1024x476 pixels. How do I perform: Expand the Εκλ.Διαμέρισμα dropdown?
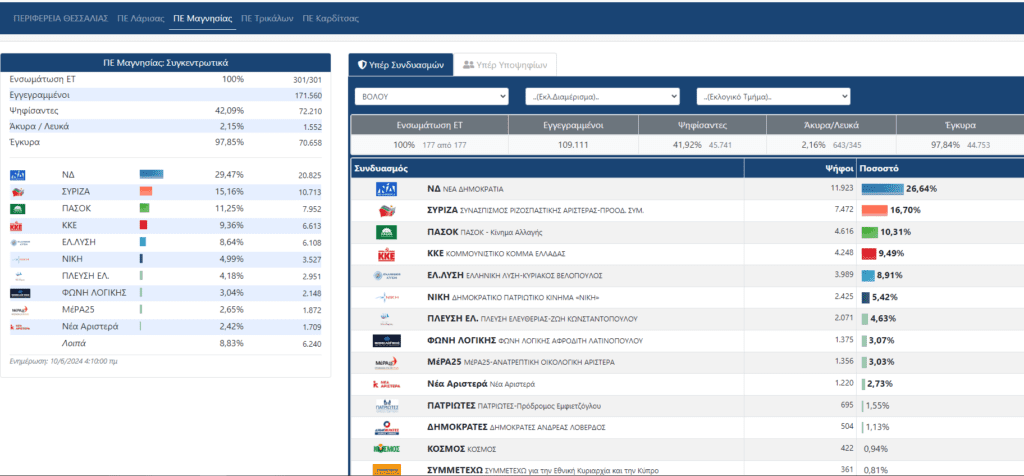click(603, 96)
